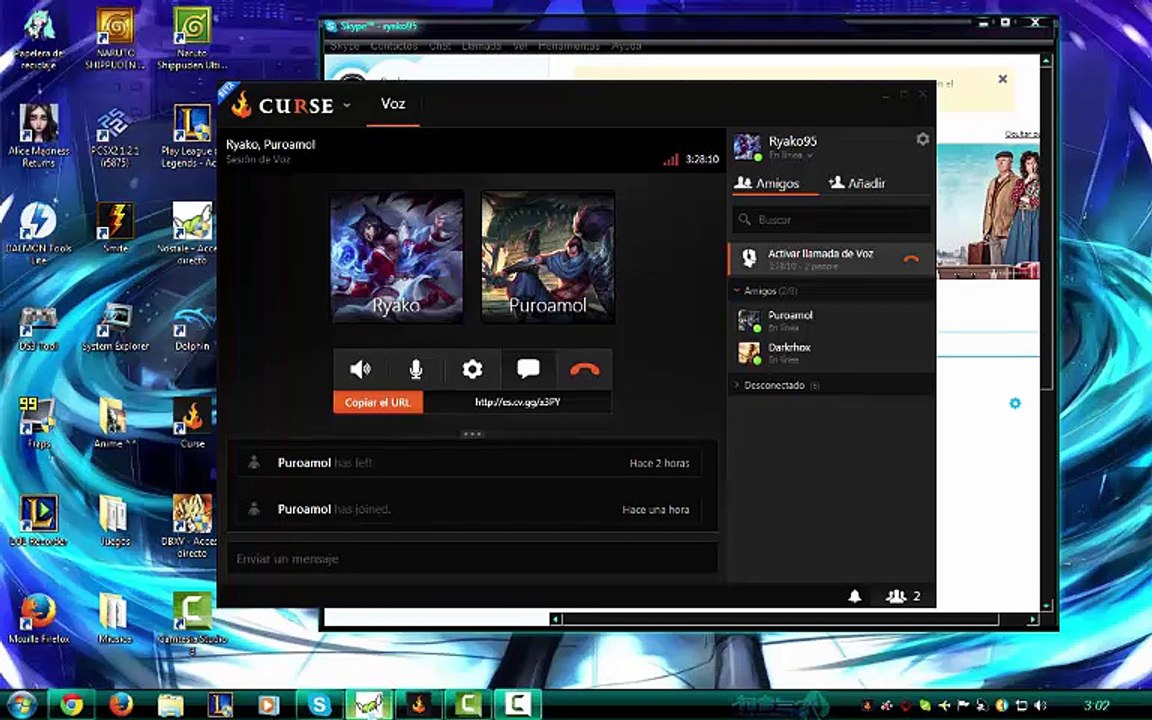Switch to the Voz tab
Image resolution: width=1152 pixels, height=720 pixels.
393,104
